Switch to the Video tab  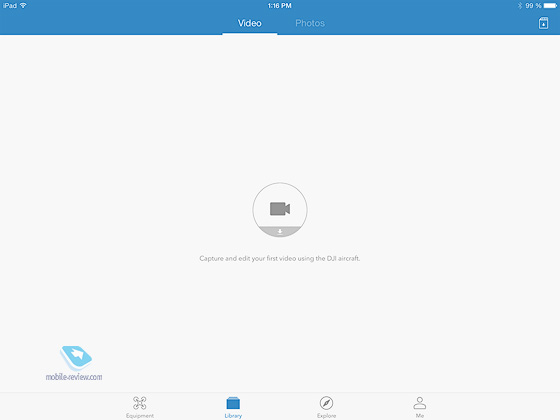(250, 23)
